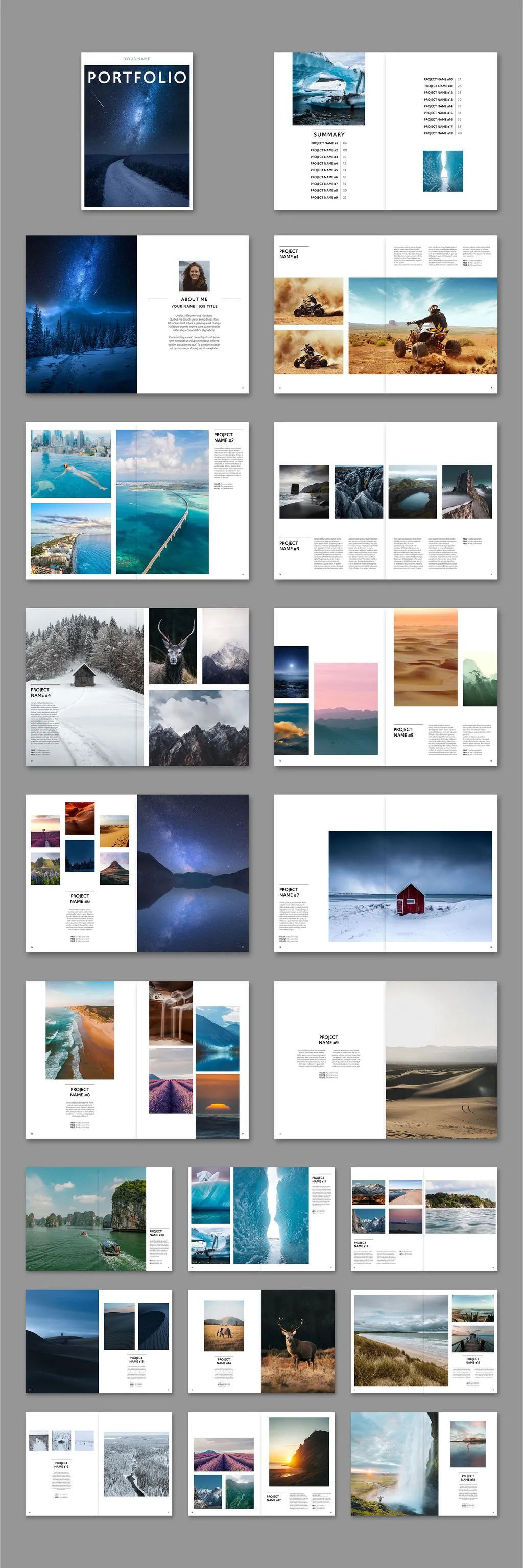
Task: Click the PROJECT NAME #2 heading beside the bridge photo
Action: pos(223,437)
